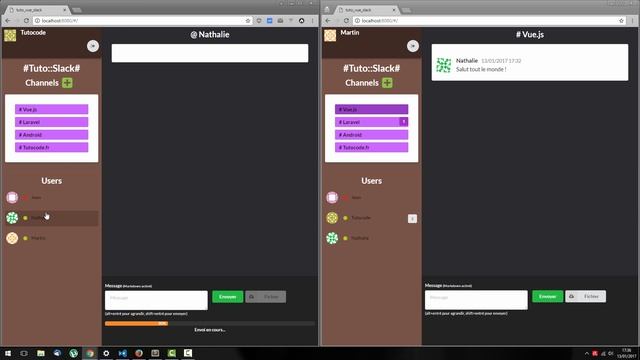Reload the page in the left browser window
Screen dimensions: 640x360
pos(26,20)
